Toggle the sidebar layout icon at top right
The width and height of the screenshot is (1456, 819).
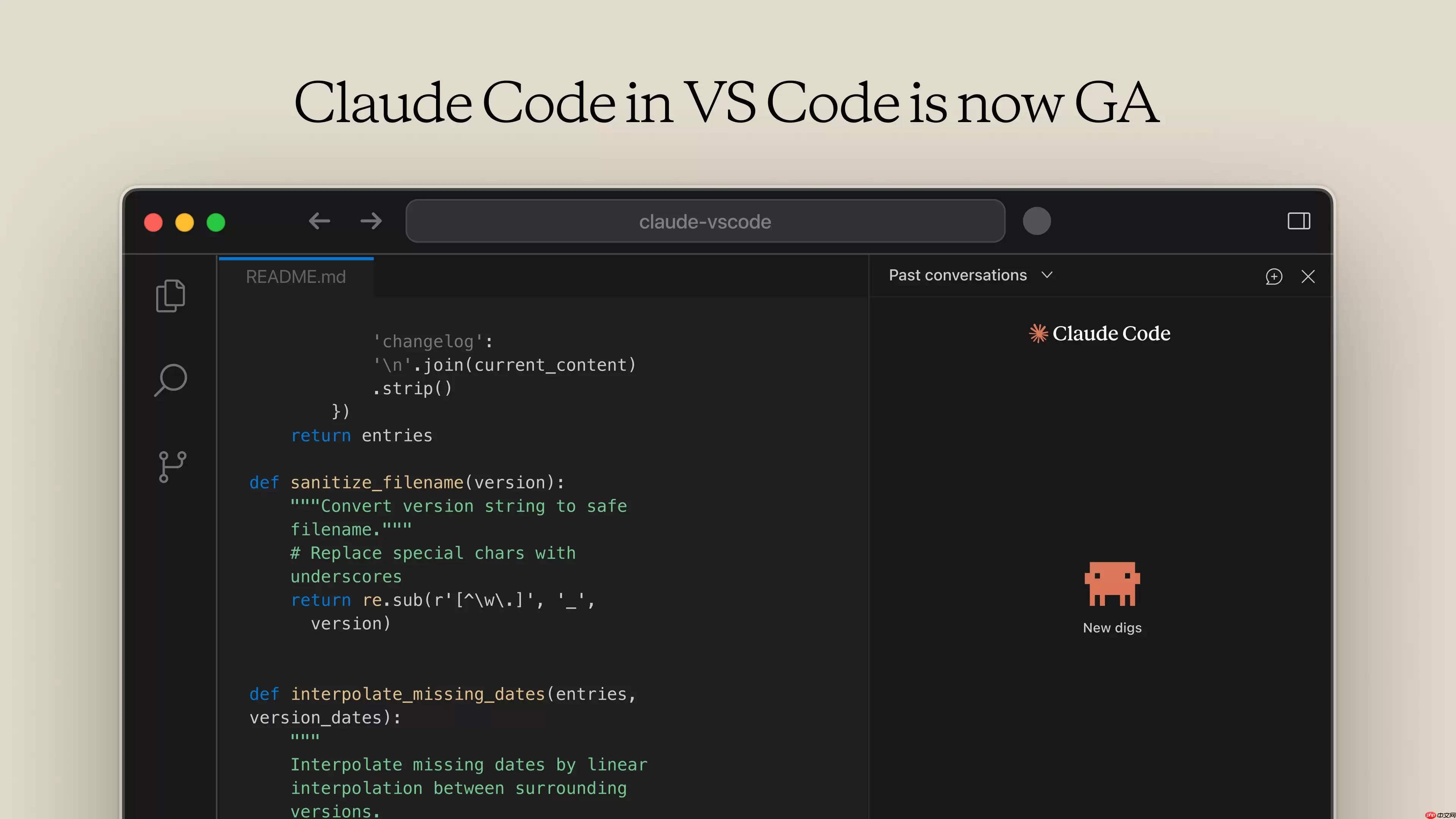1299,221
